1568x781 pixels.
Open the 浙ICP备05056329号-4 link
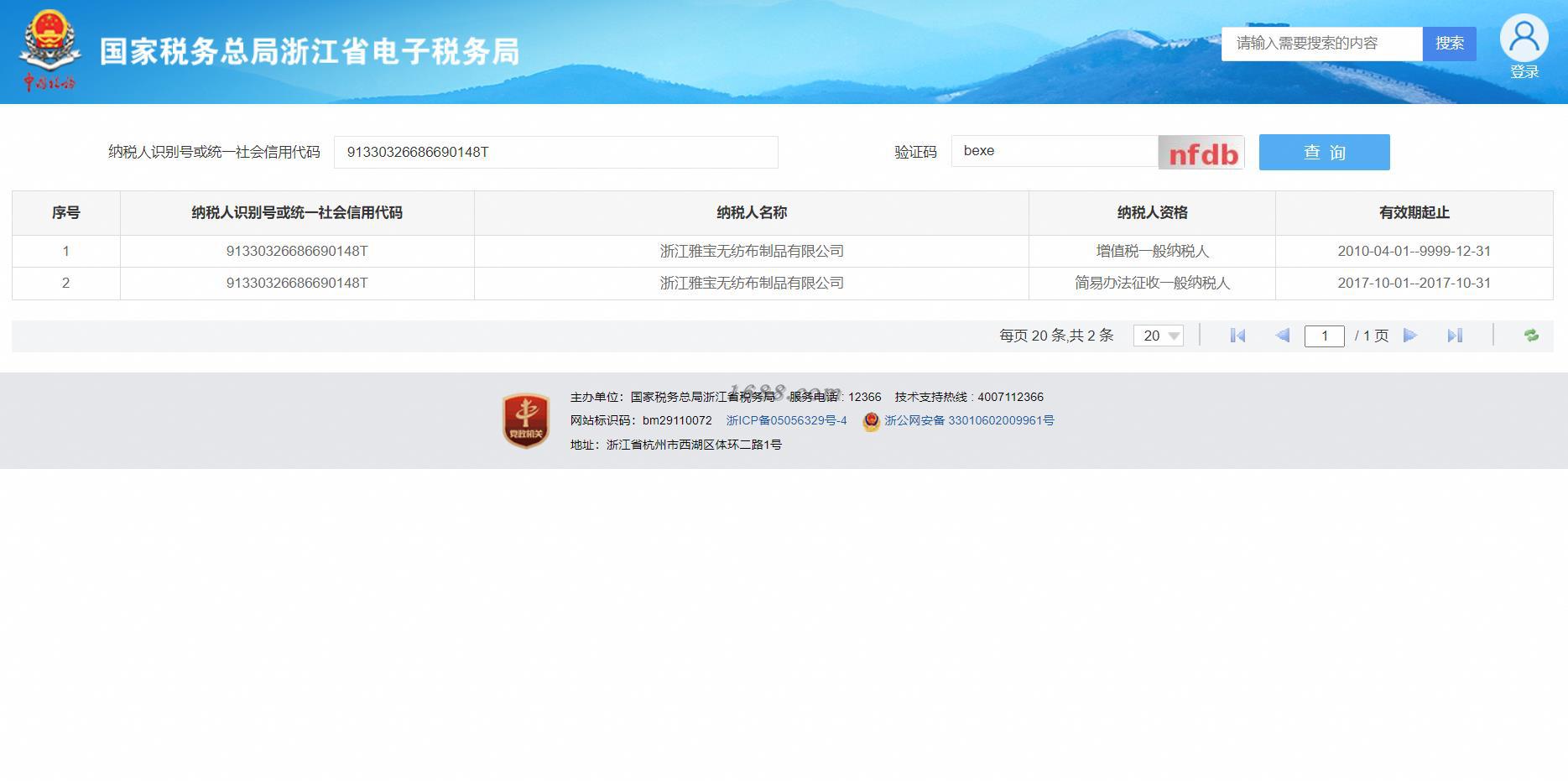786,420
